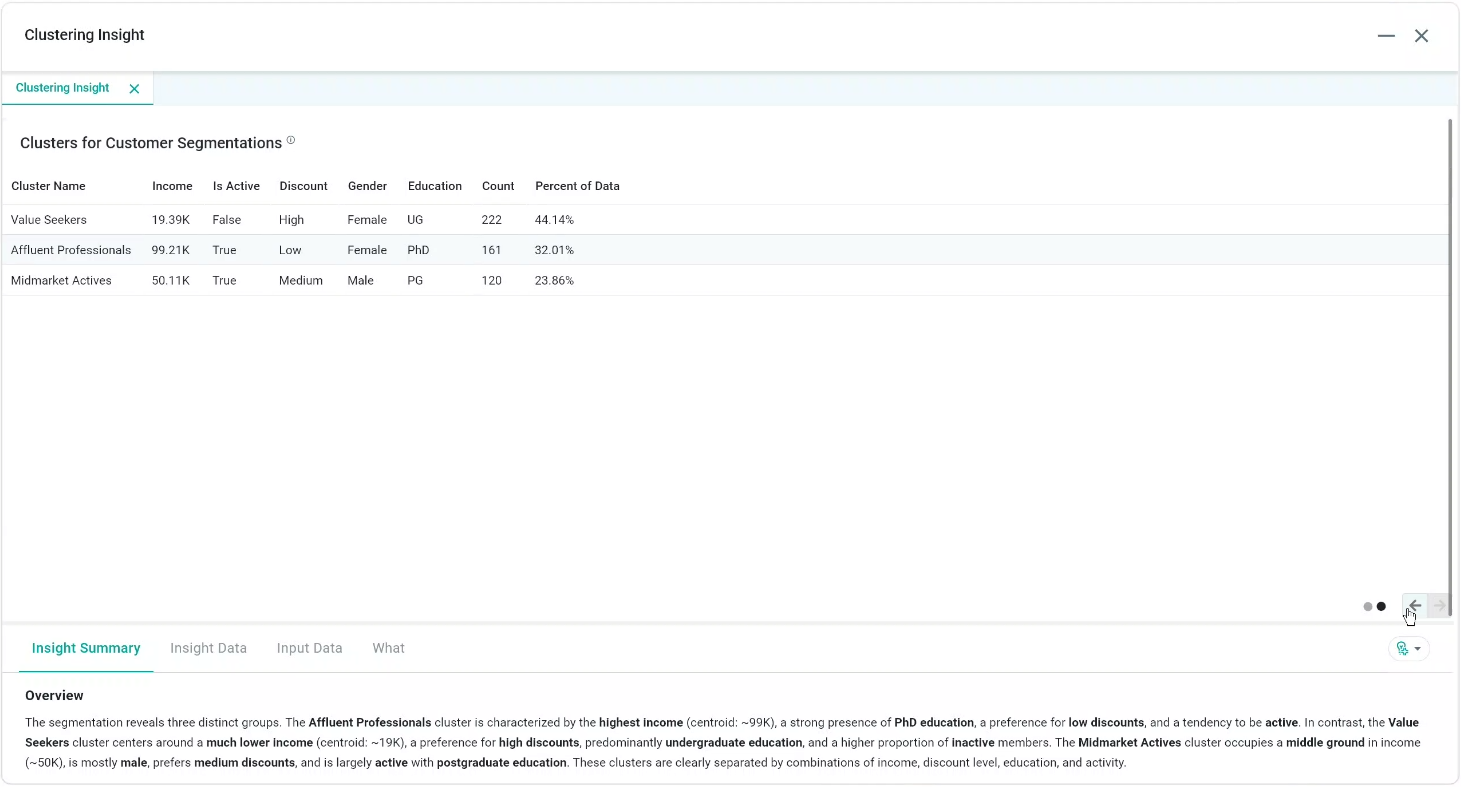Open the green AI assistant dropdown
1461x787 pixels.
(x=1409, y=649)
